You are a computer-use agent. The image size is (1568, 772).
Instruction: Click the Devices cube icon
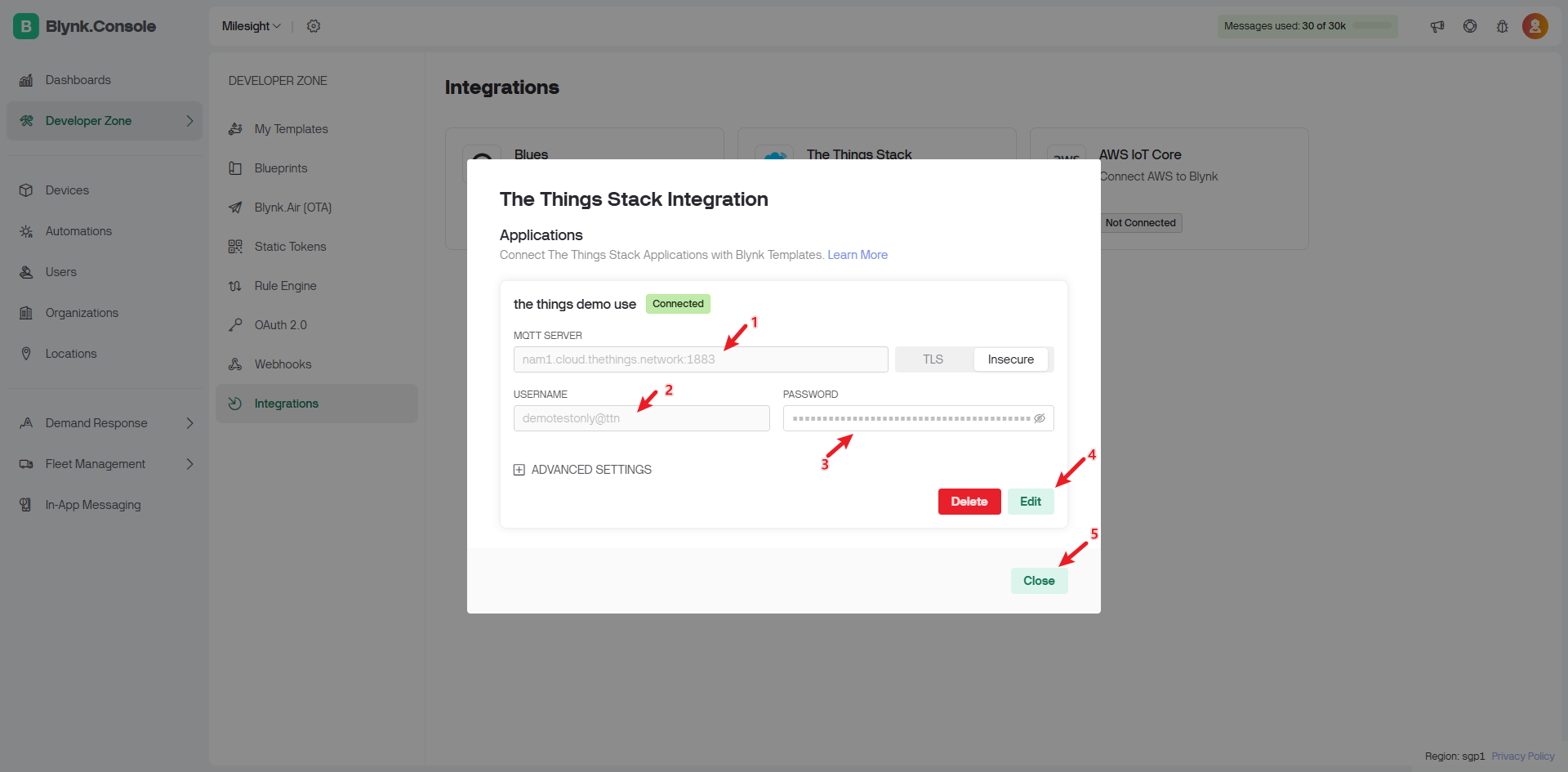[26, 190]
